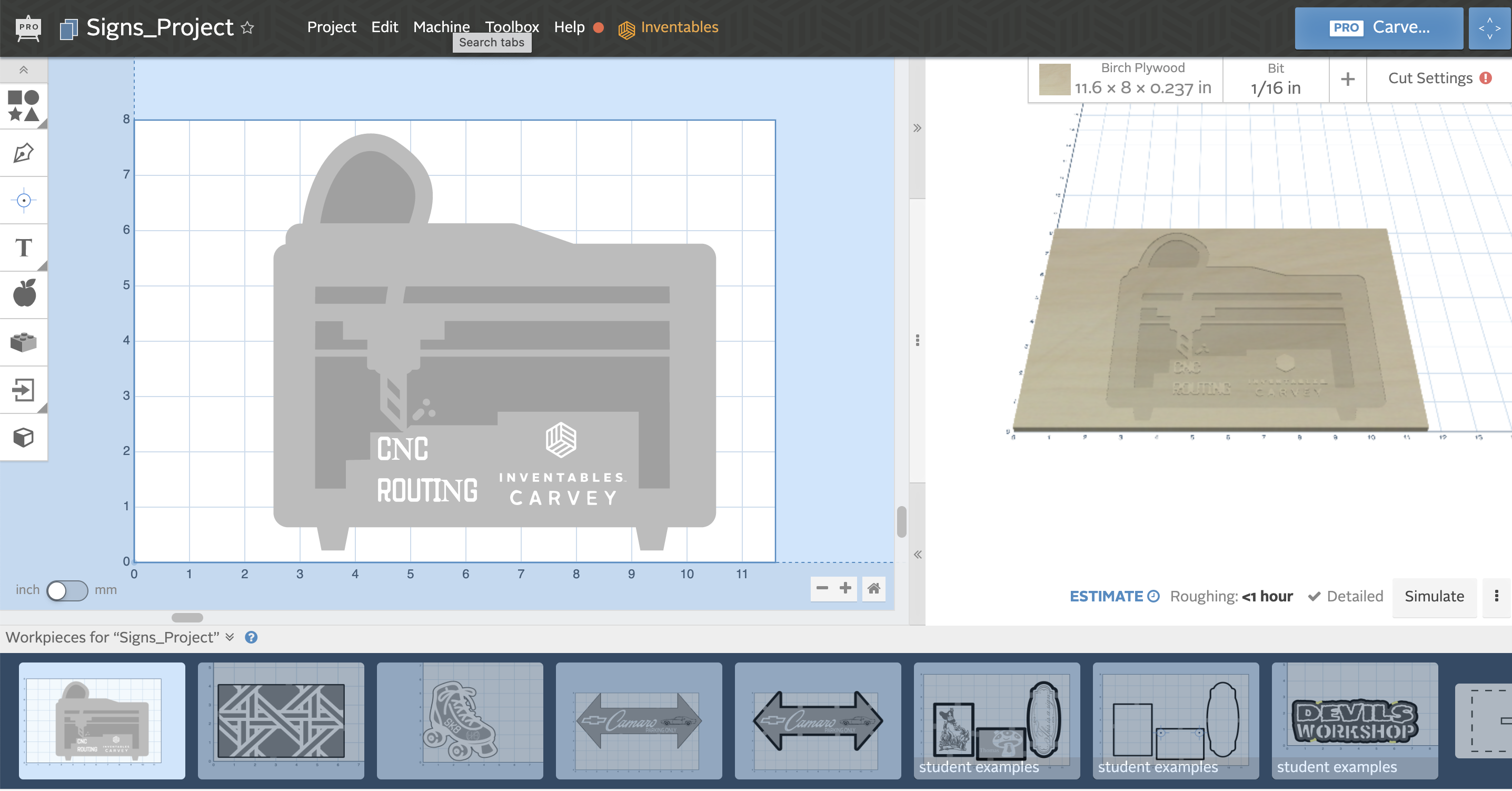This screenshot has width=1512, height=791.
Task: Select the Text tool in sidebar
Action: tap(25, 248)
